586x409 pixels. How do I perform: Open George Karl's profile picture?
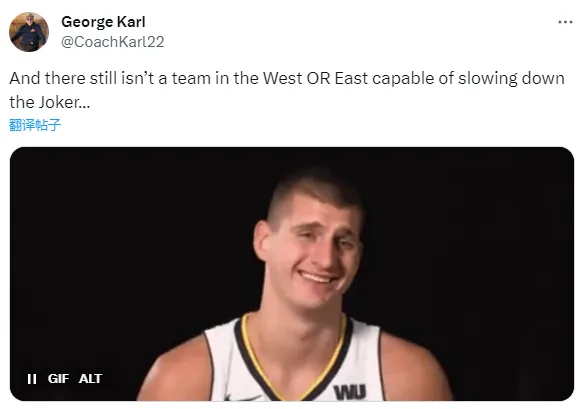29,32
